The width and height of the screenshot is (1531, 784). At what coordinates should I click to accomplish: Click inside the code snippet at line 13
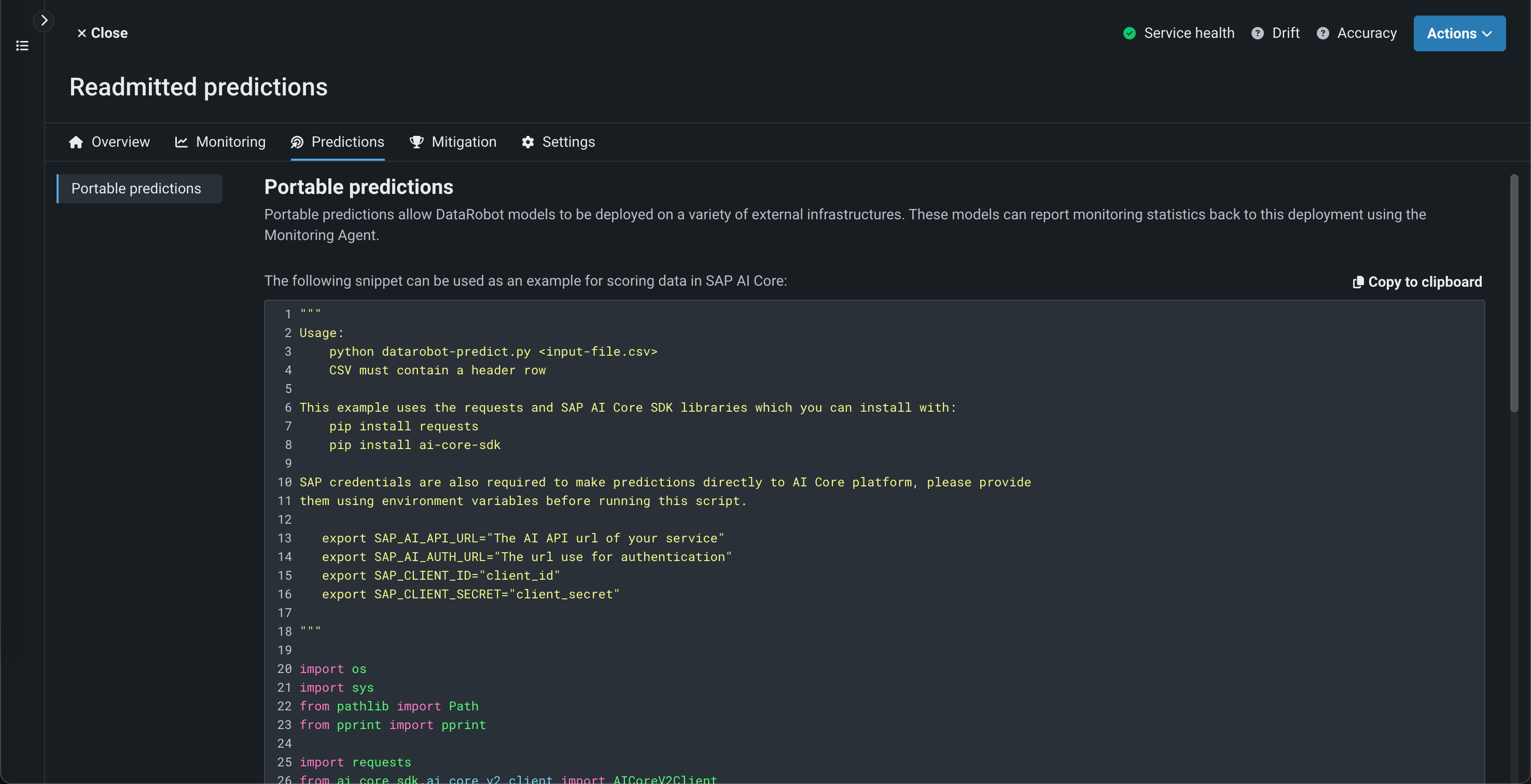[x=523, y=538]
